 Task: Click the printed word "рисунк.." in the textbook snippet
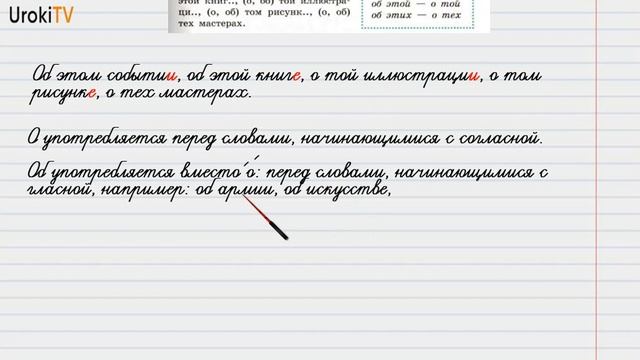point(291,12)
